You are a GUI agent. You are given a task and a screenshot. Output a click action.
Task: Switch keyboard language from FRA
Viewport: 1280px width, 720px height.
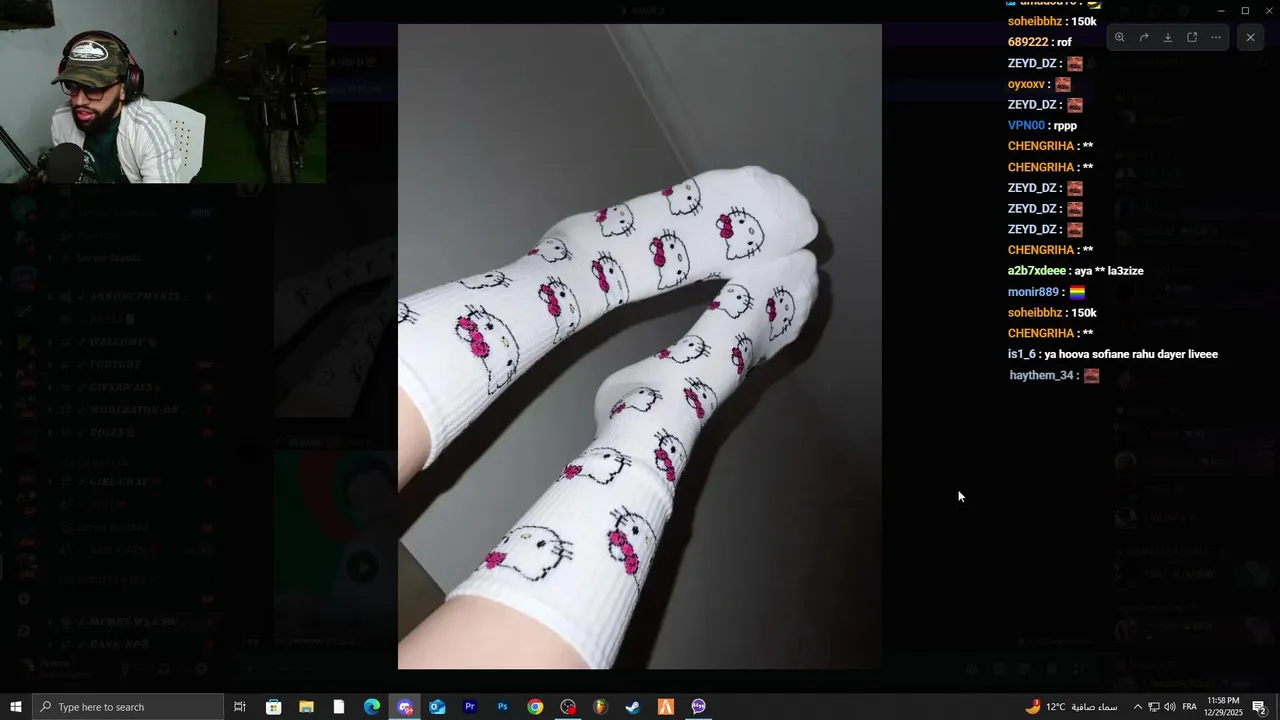[1190, 707]
